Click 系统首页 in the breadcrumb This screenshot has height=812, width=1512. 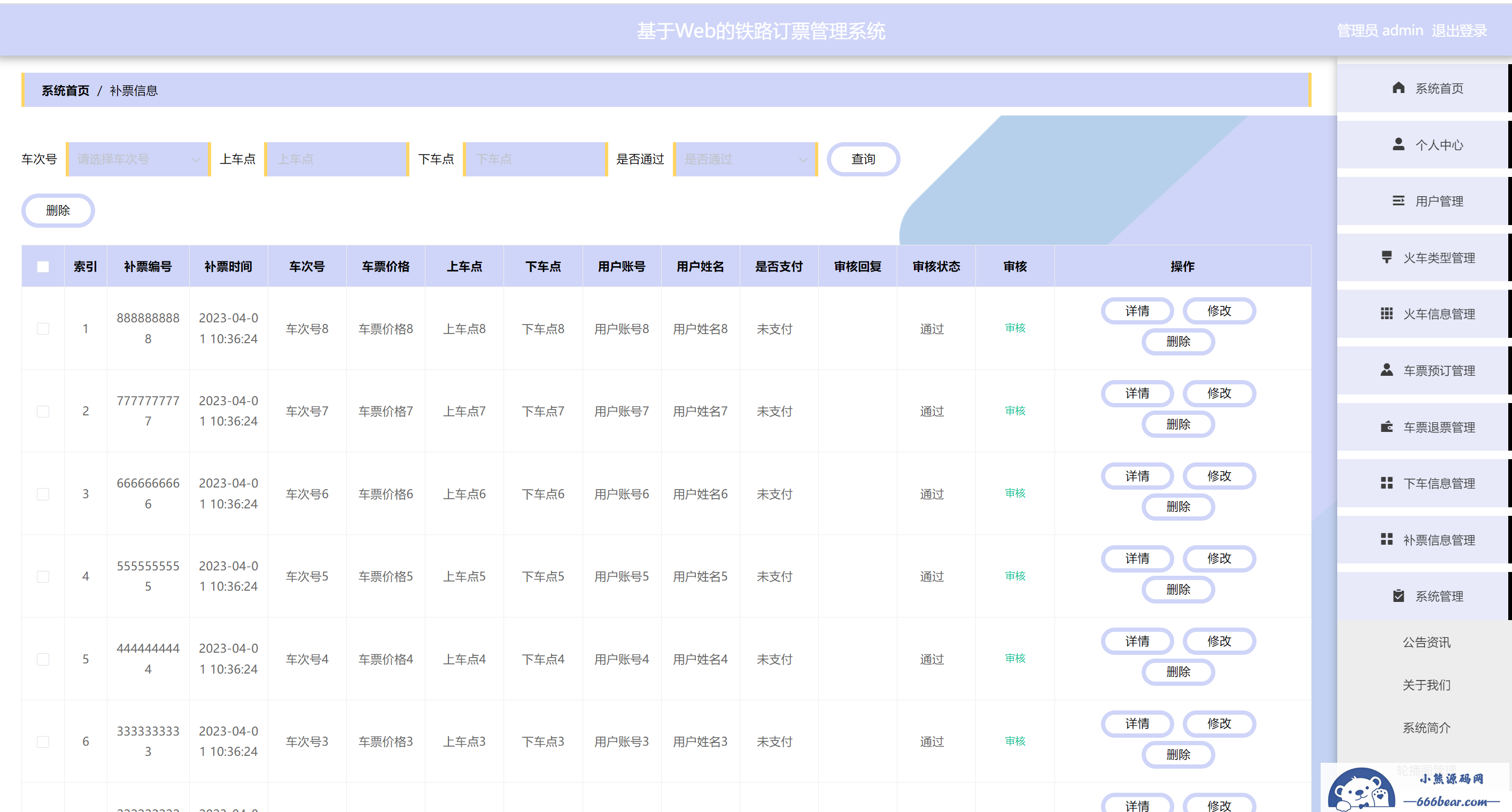click(x=65, y=90)
